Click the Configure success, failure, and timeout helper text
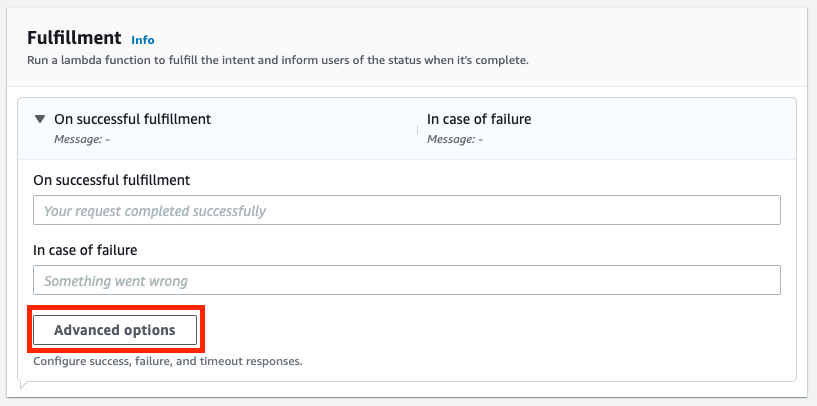Image resolution: width=817 pixels, height=406 pixels. (168, 361)
